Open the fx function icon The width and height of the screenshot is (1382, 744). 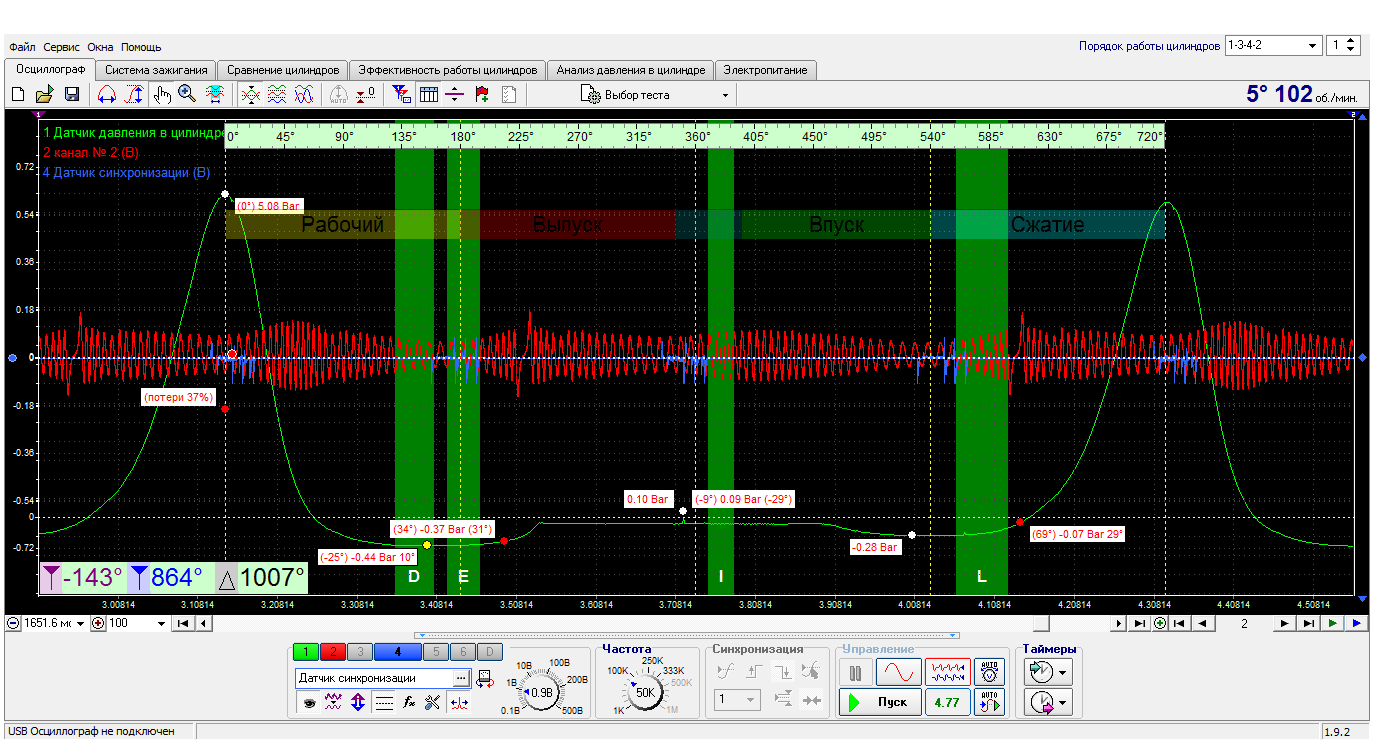(408, 703)
